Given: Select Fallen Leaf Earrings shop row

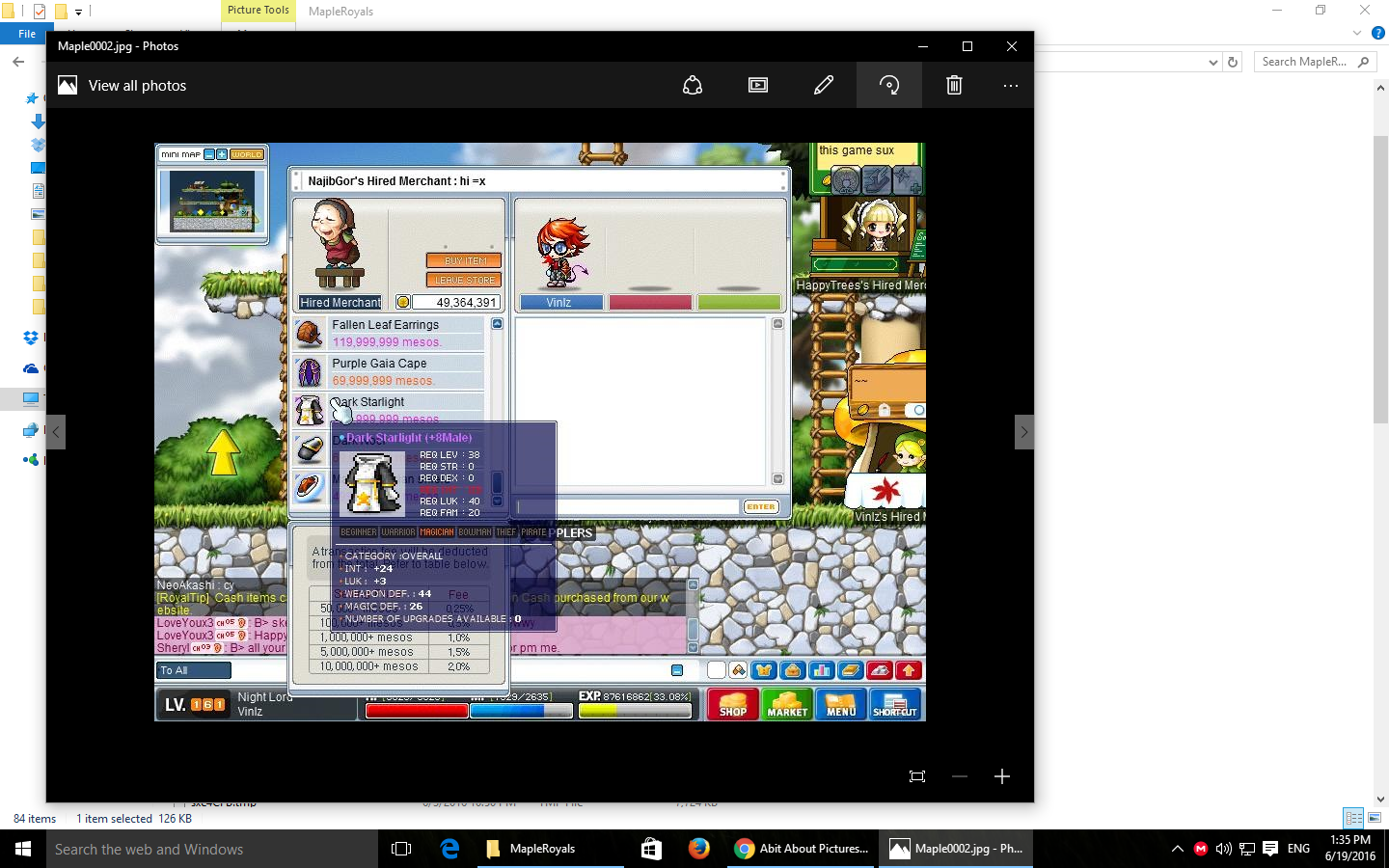Looking at the screenshot, I should click(x=389, y=334).
